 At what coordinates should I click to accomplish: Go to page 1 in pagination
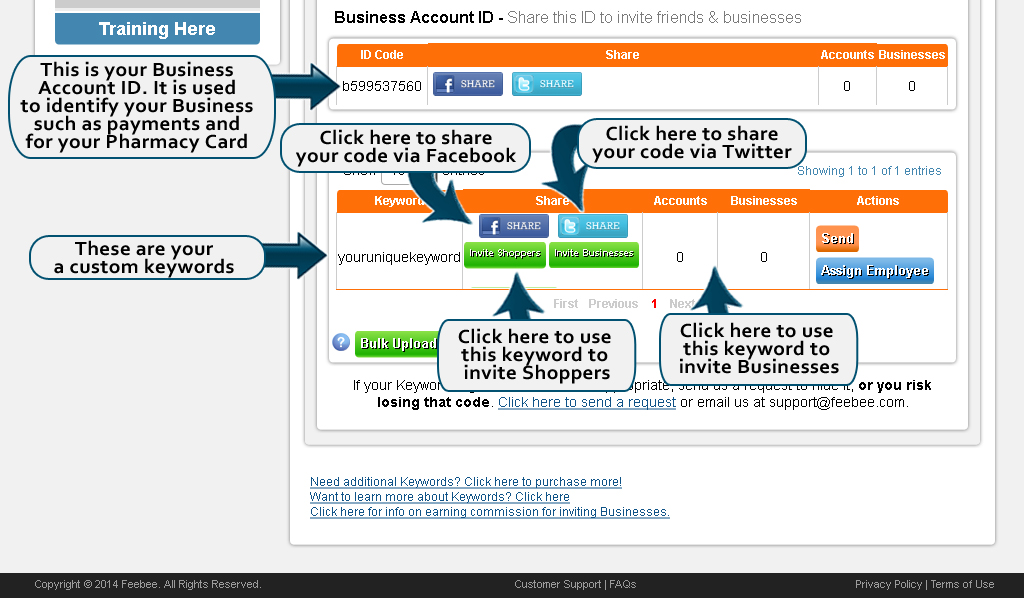654,304
